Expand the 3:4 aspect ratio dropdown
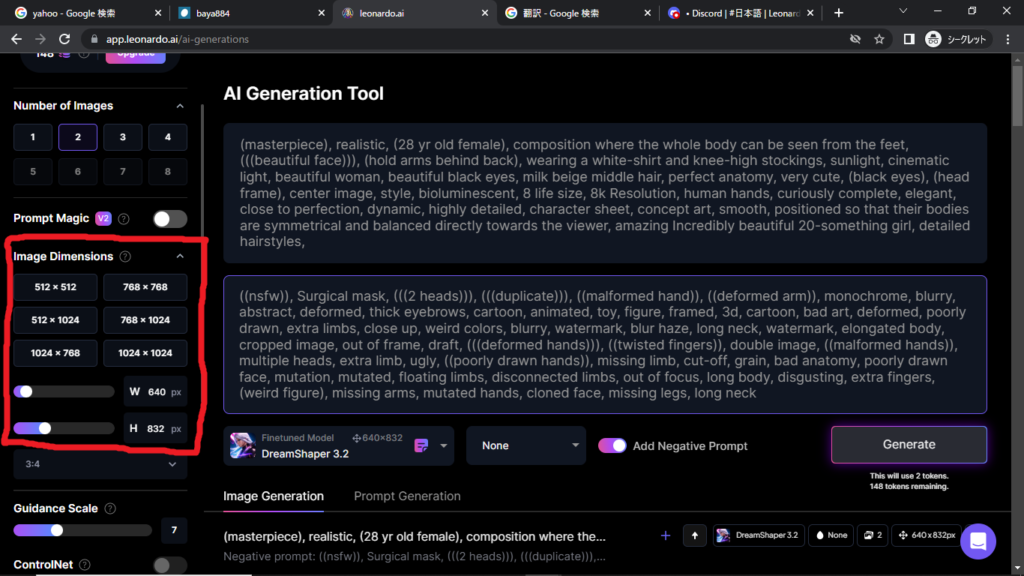Image resolution: width=1024 pixels, height=576 pixels. [x=100, y=464]
